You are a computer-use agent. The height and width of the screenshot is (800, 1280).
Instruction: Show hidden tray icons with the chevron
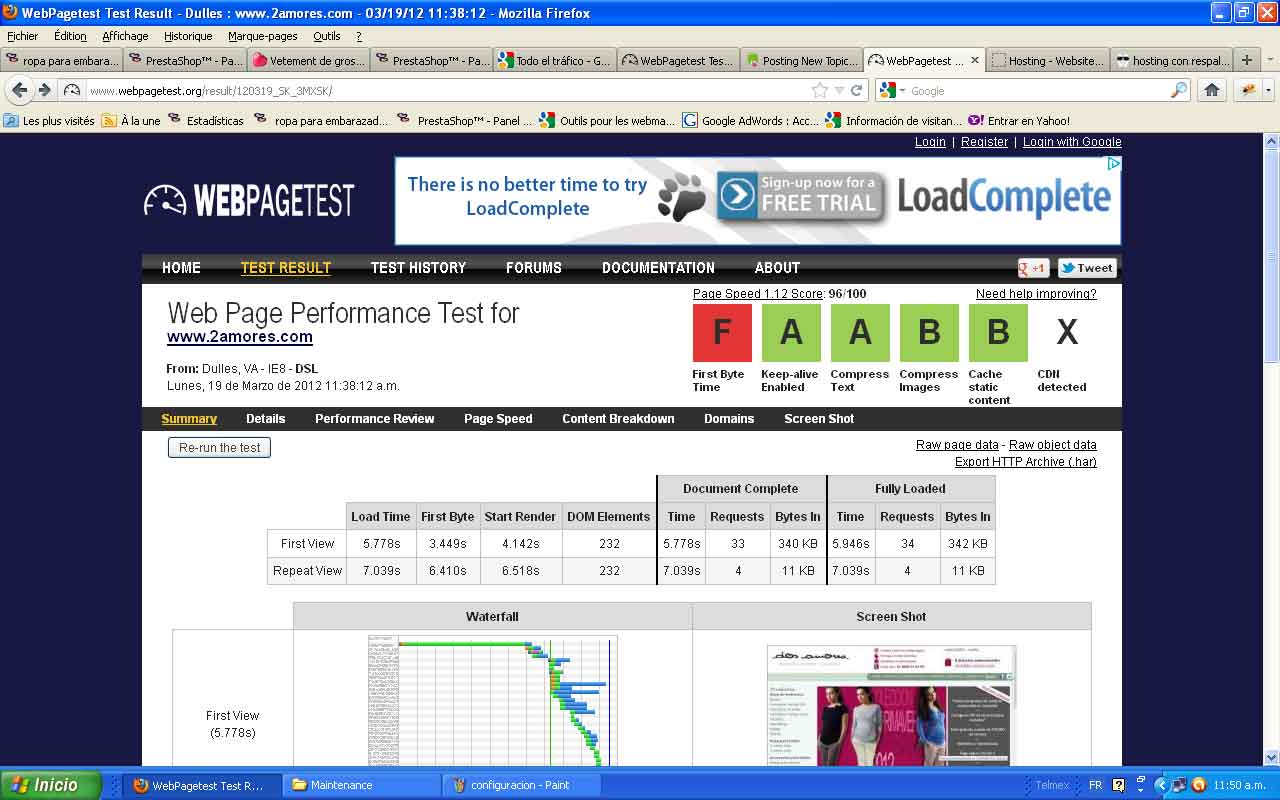1161,785
